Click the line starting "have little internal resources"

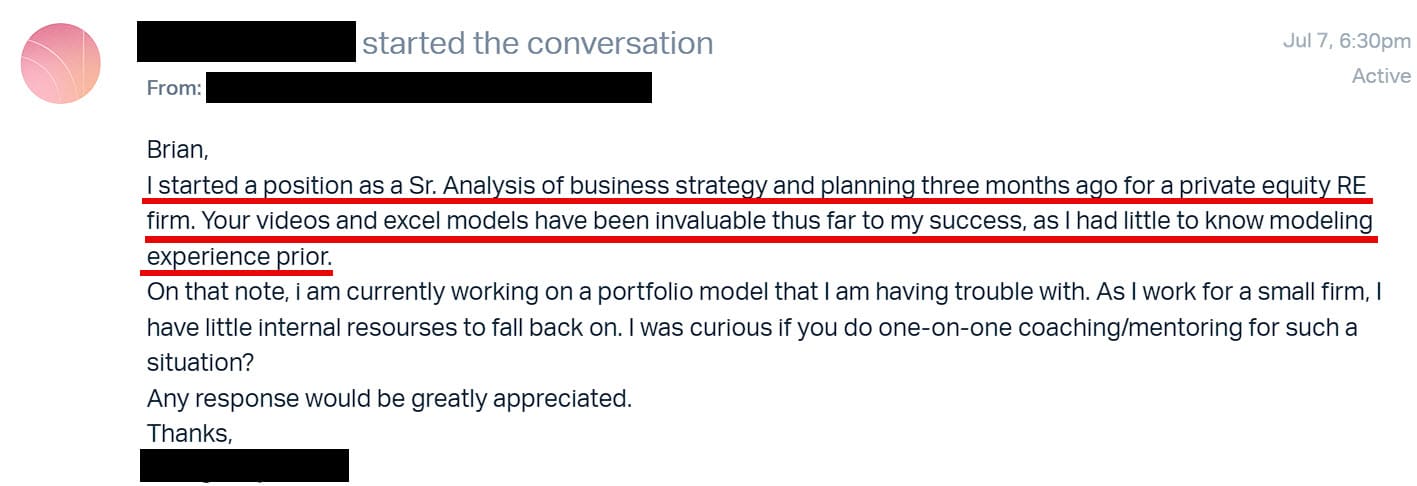tap(751, 327)
